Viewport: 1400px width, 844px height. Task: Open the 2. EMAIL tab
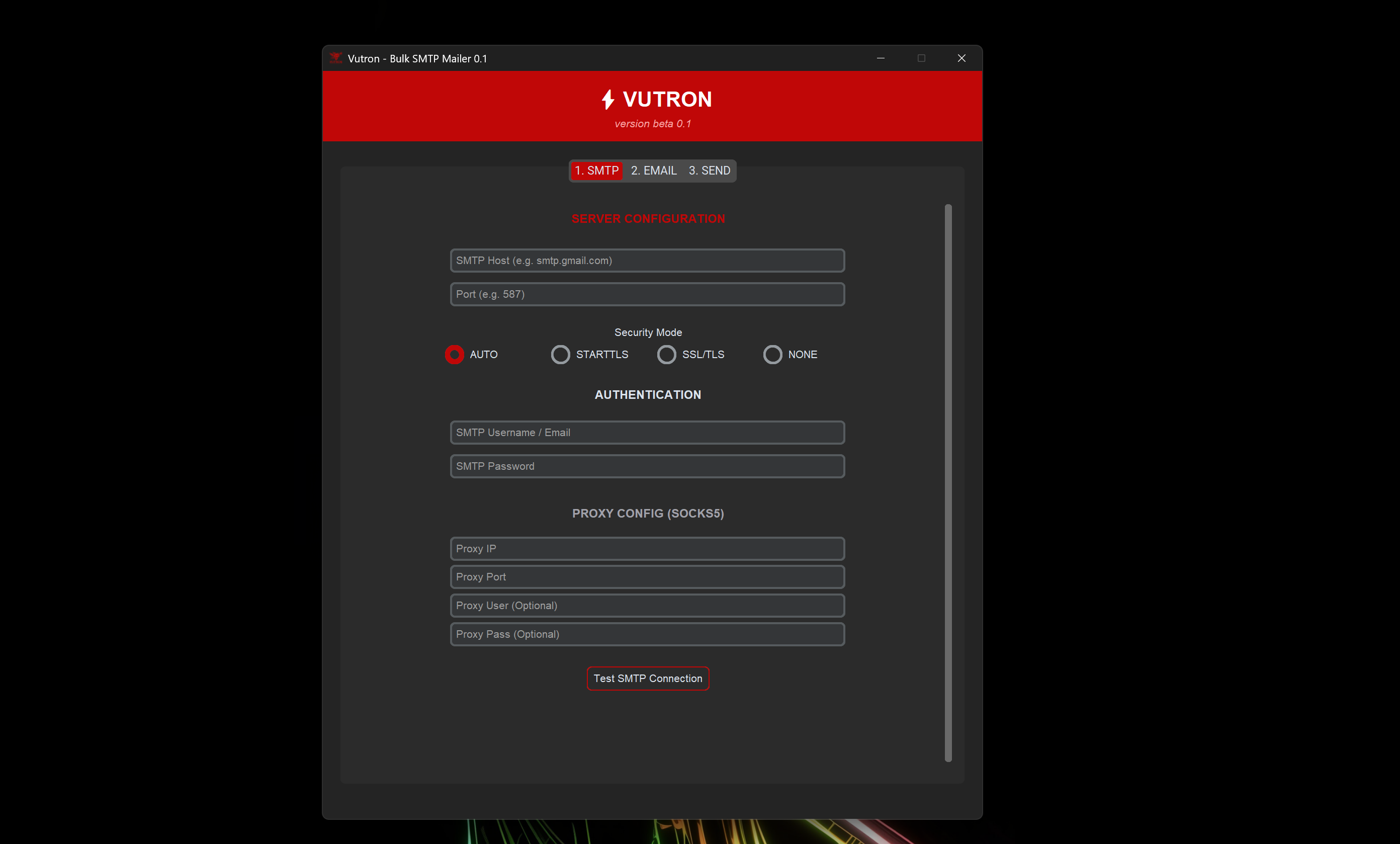[x=653, y=171]
